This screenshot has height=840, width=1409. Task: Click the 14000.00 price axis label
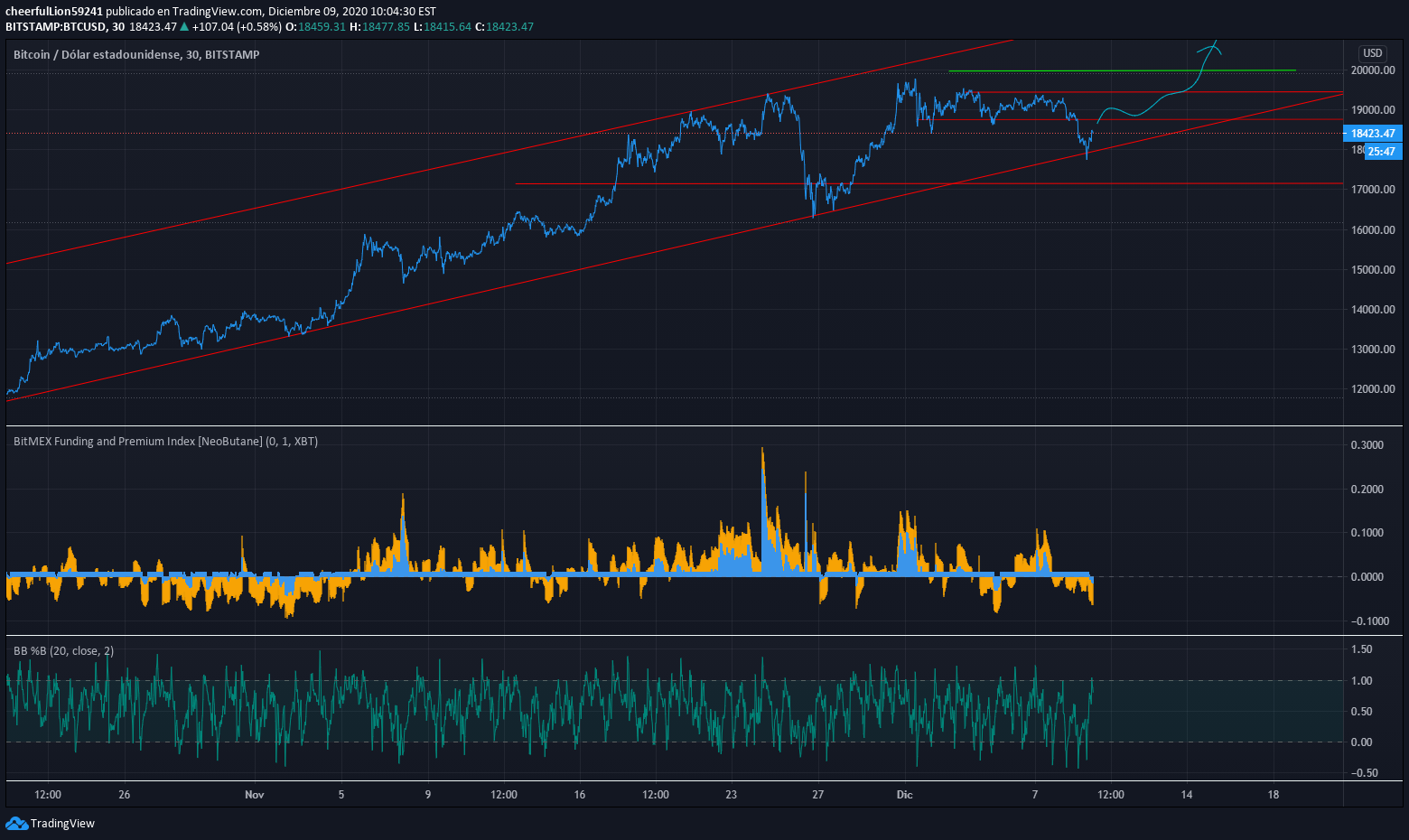point(1373,310)
